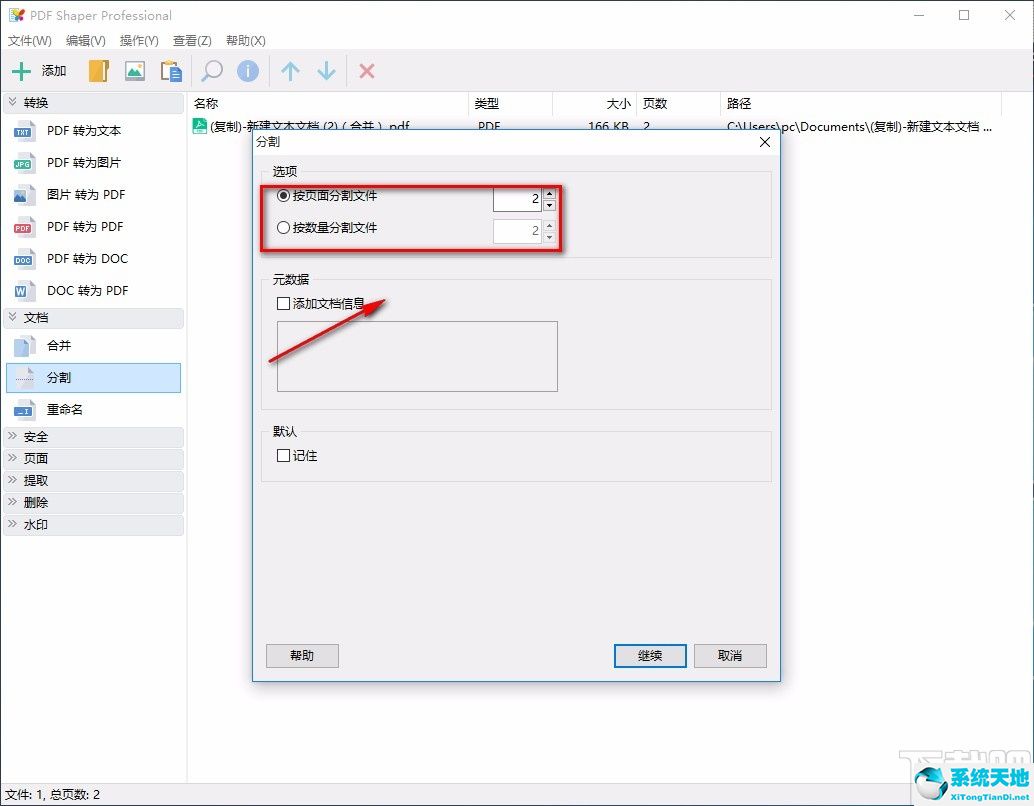Check the 添加文档信息 checkbox

[x=284, y=303]
